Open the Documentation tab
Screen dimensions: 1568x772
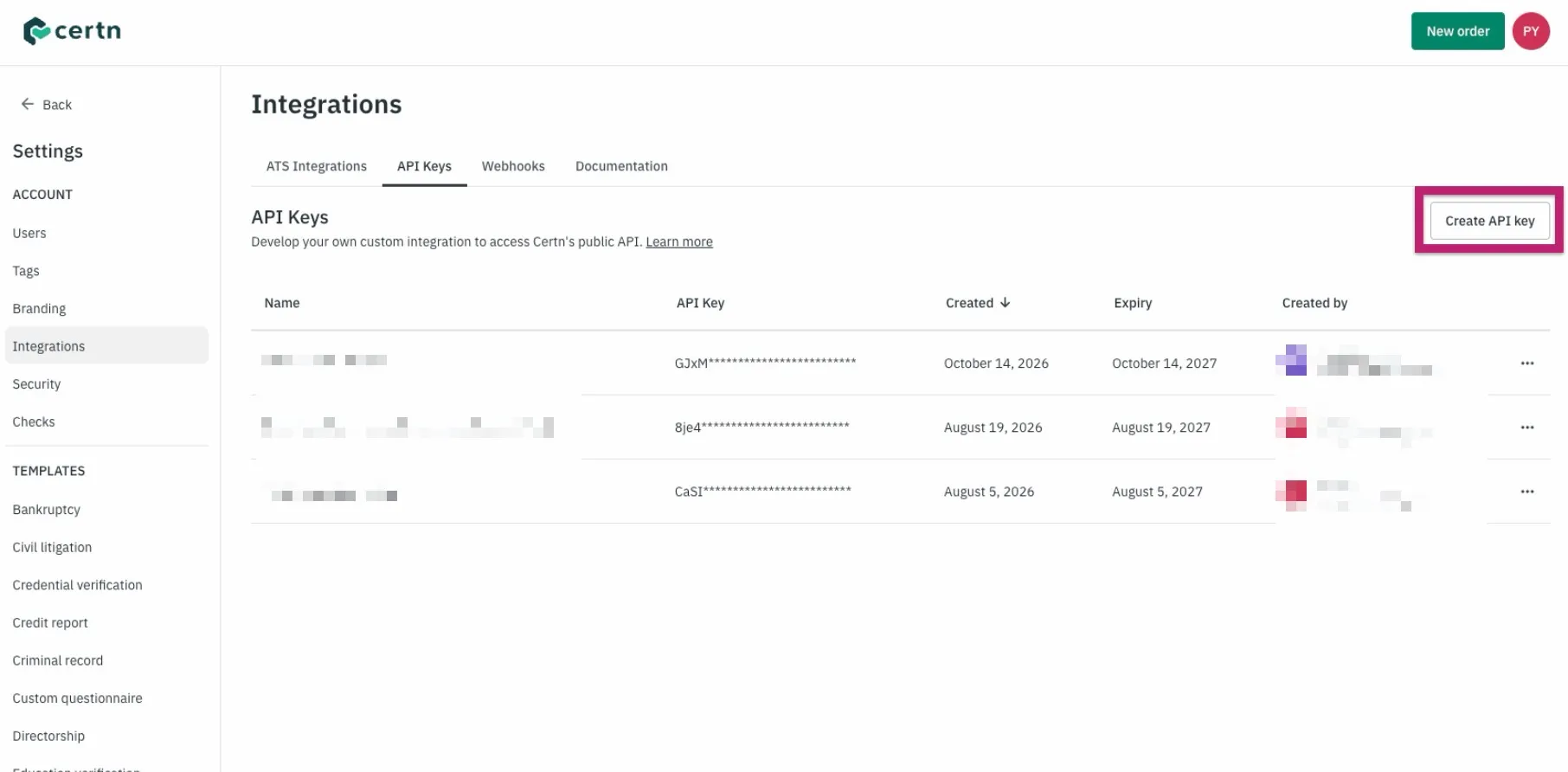[621, 166]
